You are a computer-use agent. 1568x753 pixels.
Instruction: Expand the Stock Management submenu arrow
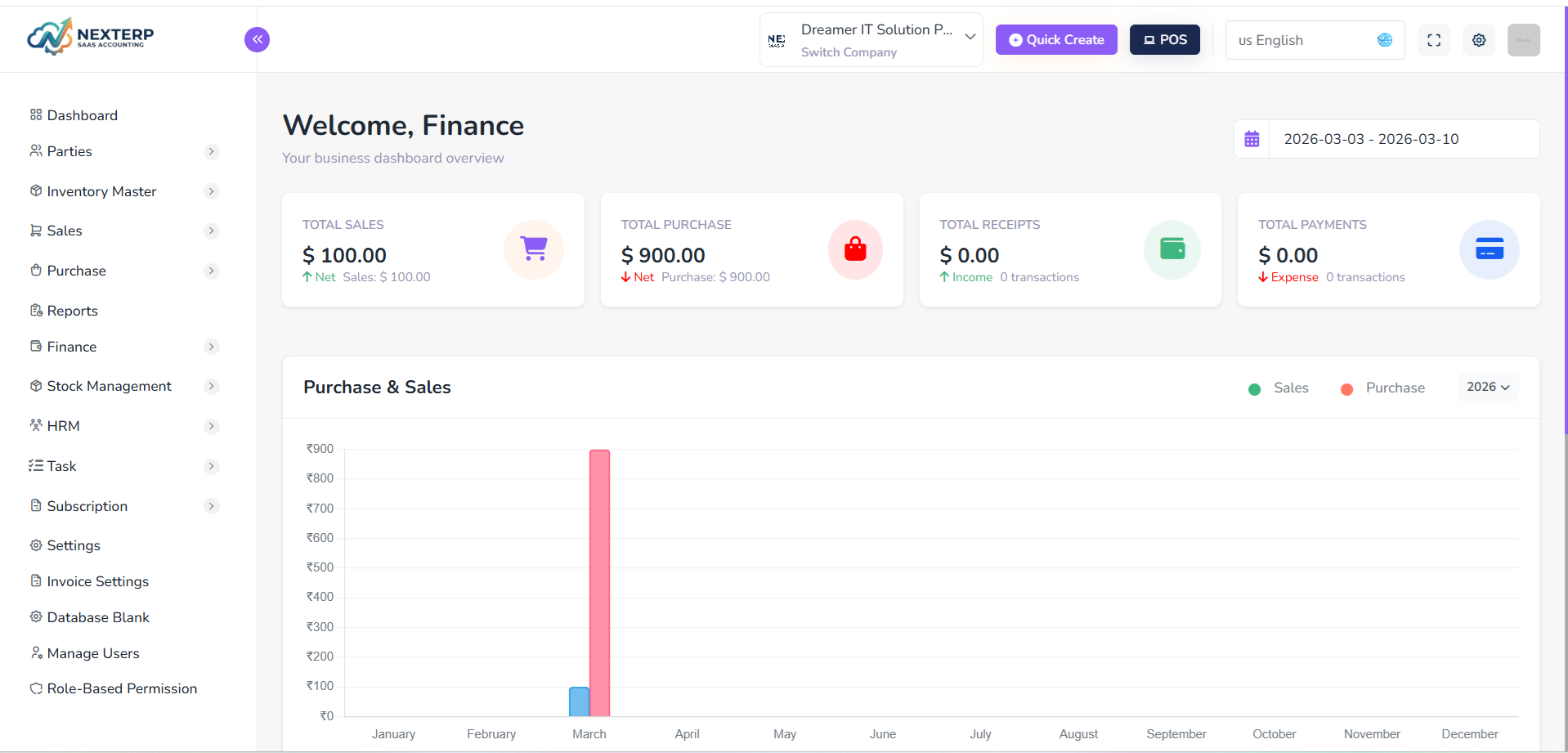pos(212,386)
